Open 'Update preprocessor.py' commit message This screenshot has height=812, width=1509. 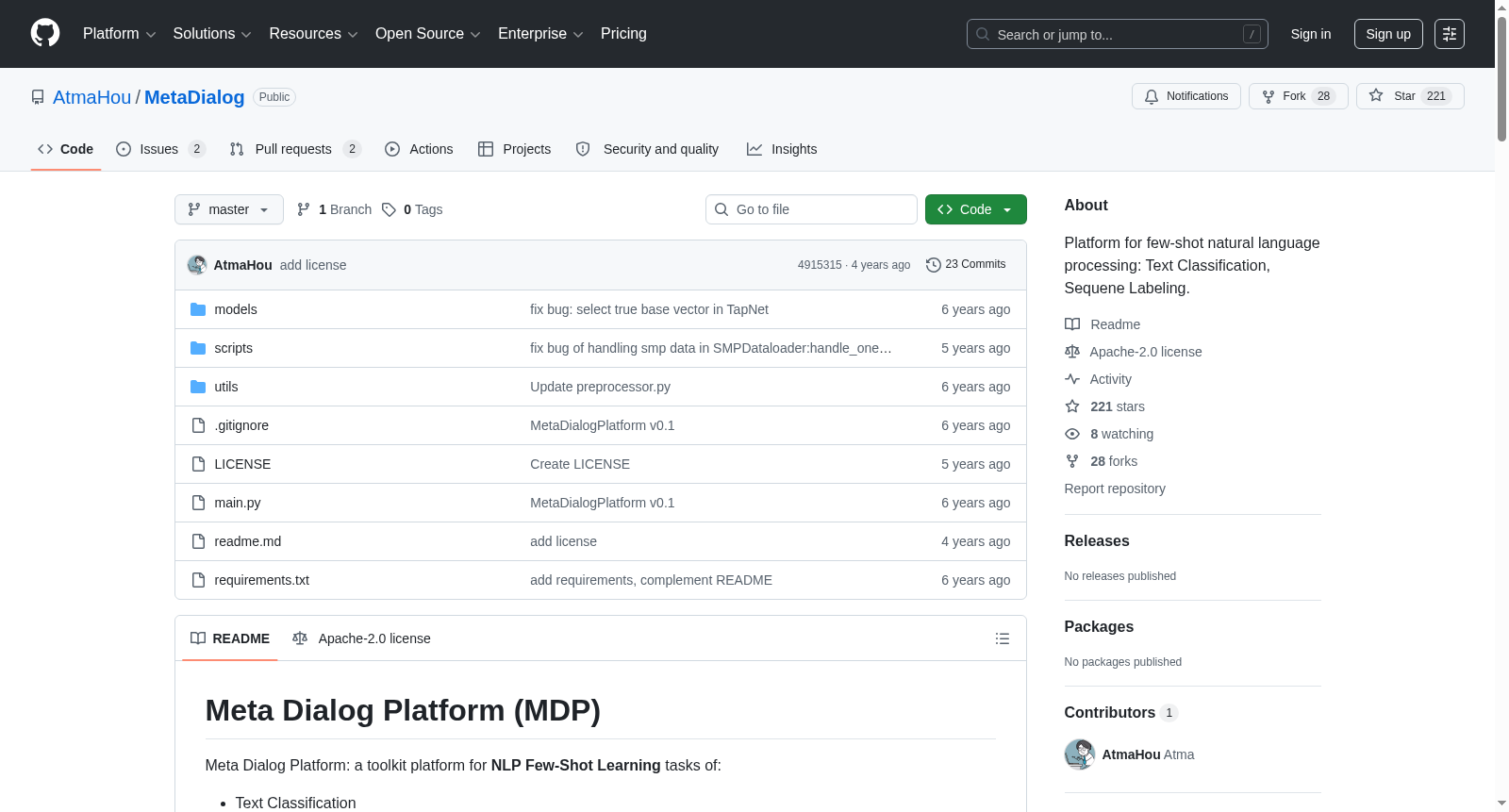(600, 387)
